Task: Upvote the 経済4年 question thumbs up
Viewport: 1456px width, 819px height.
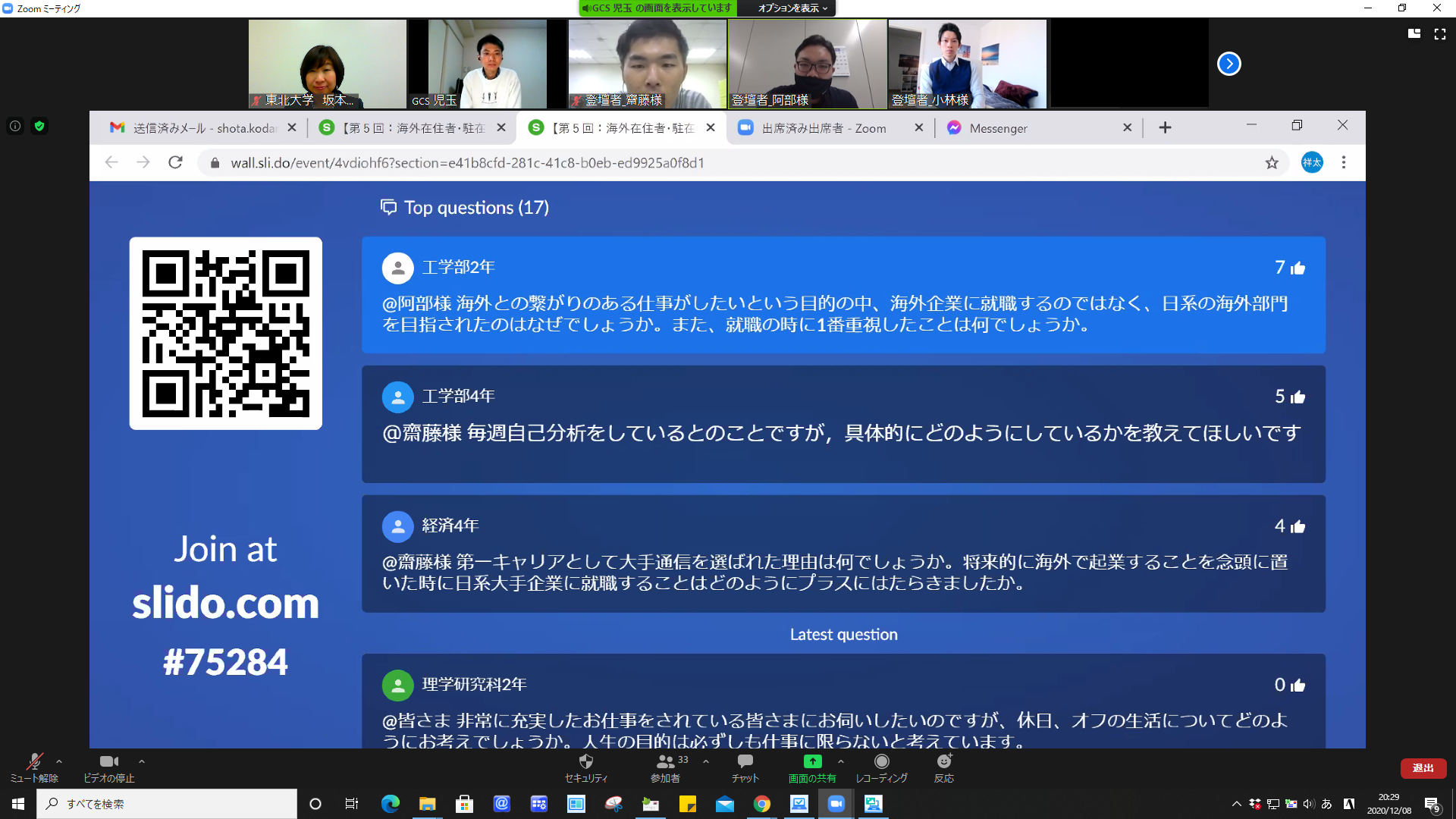Action: [x=1298, y=526]
